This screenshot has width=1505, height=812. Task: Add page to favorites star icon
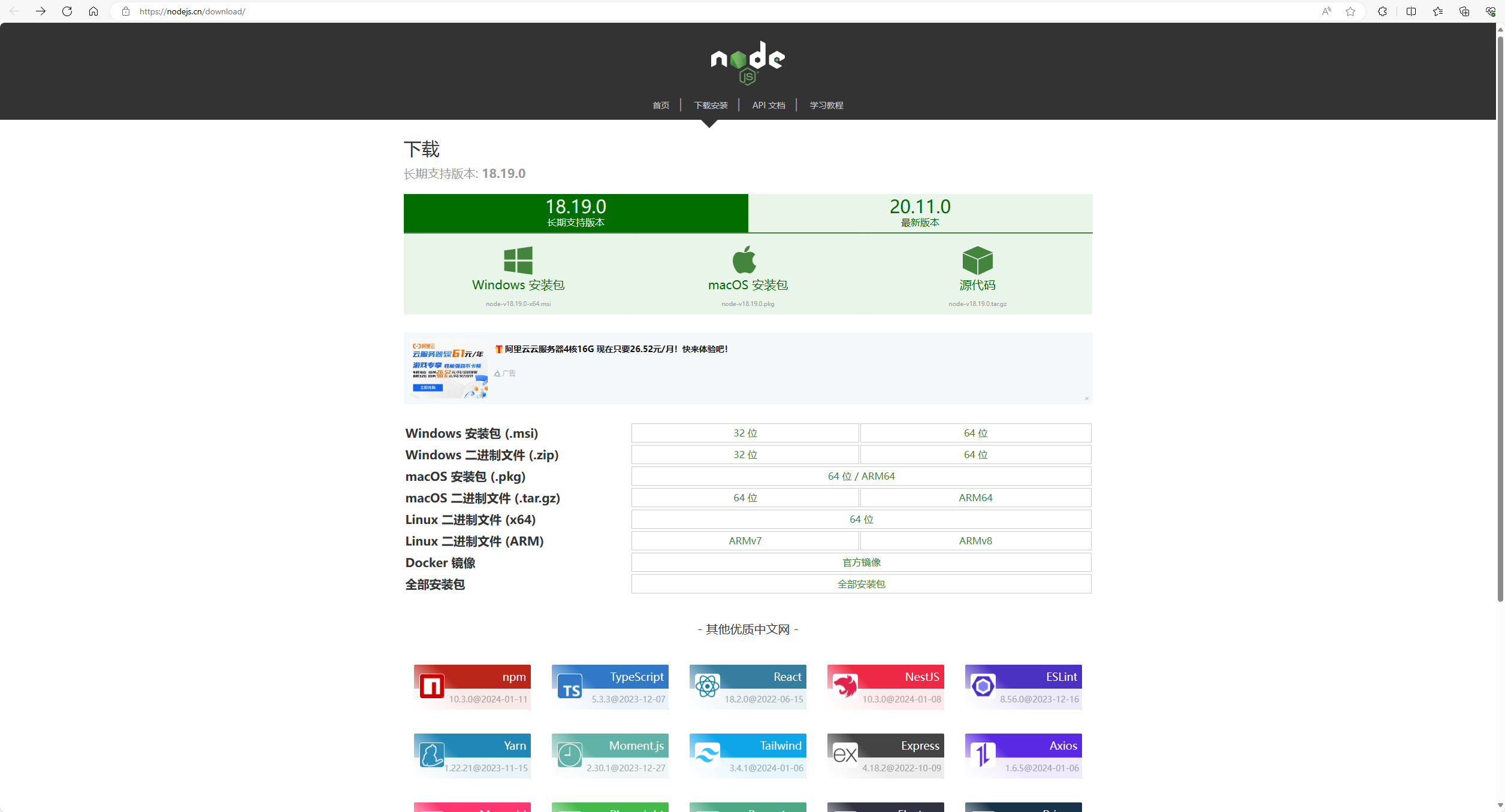(x=1350, y=11)
